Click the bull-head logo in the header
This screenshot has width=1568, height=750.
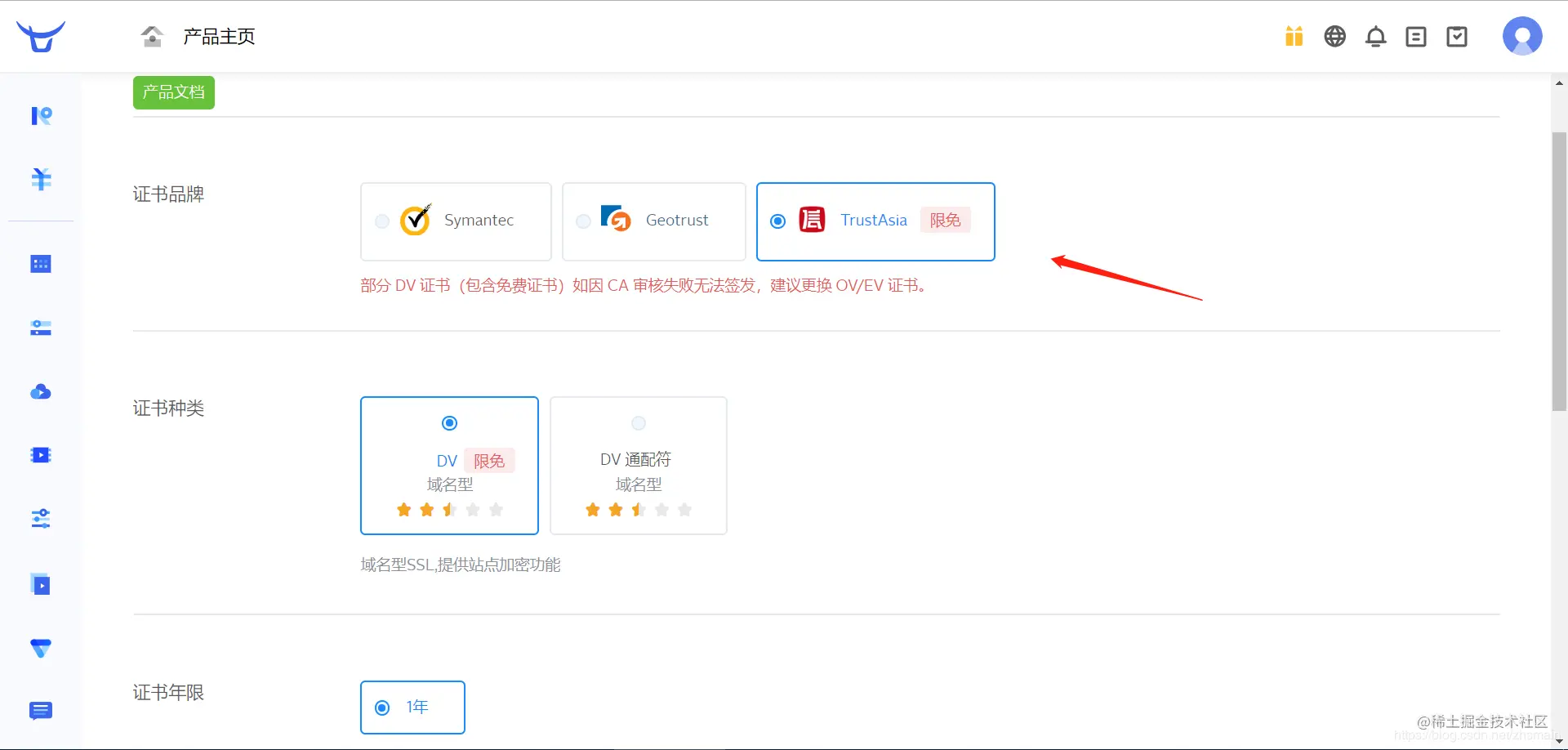41,37
